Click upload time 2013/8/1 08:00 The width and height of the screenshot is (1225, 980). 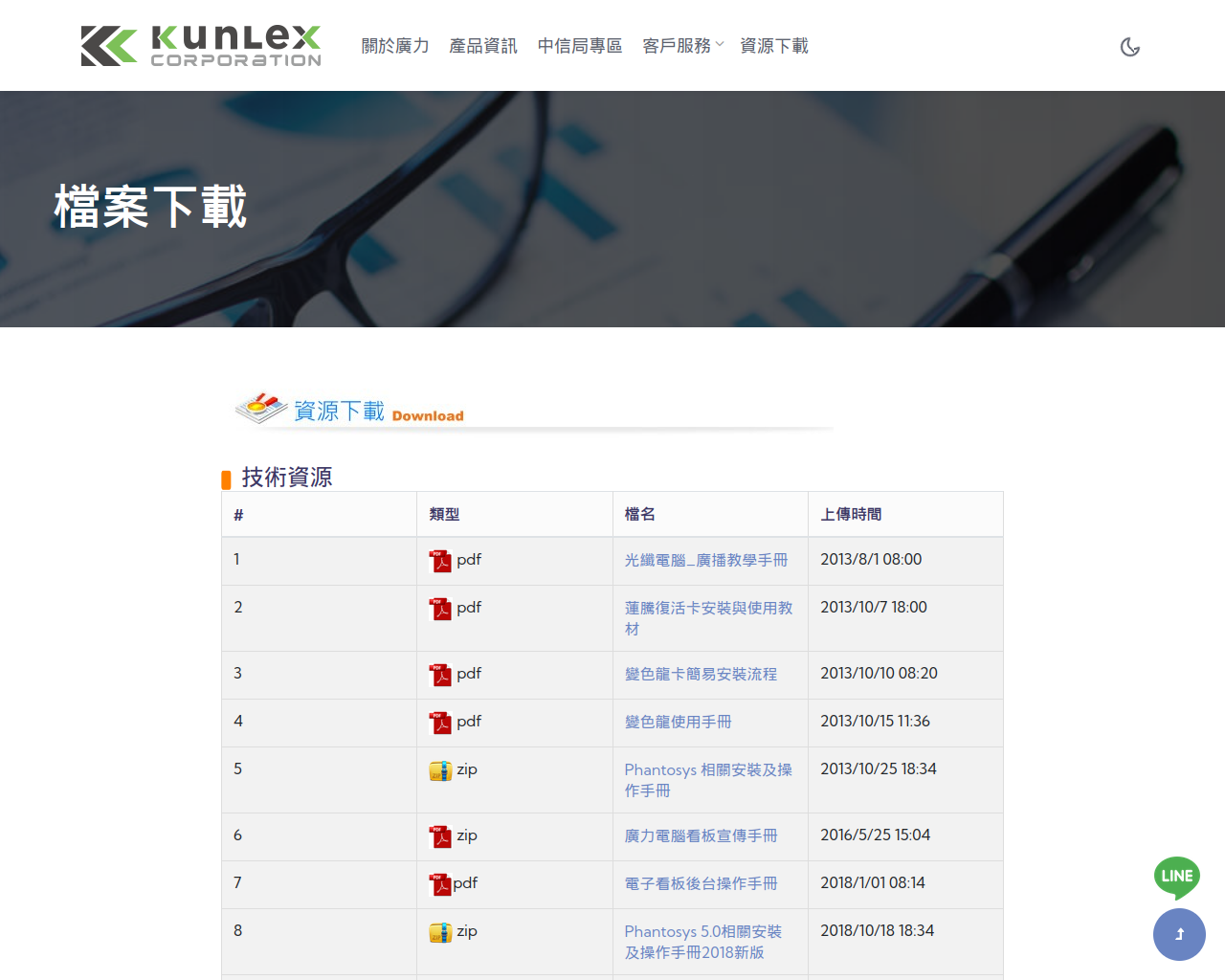point(871,559)
